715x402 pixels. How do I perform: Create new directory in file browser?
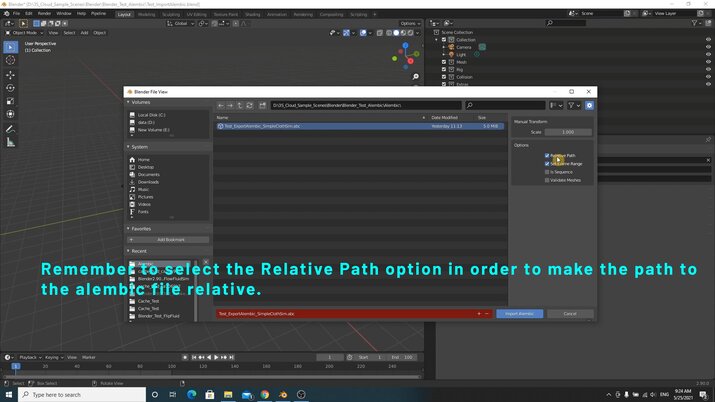(262, 105)
